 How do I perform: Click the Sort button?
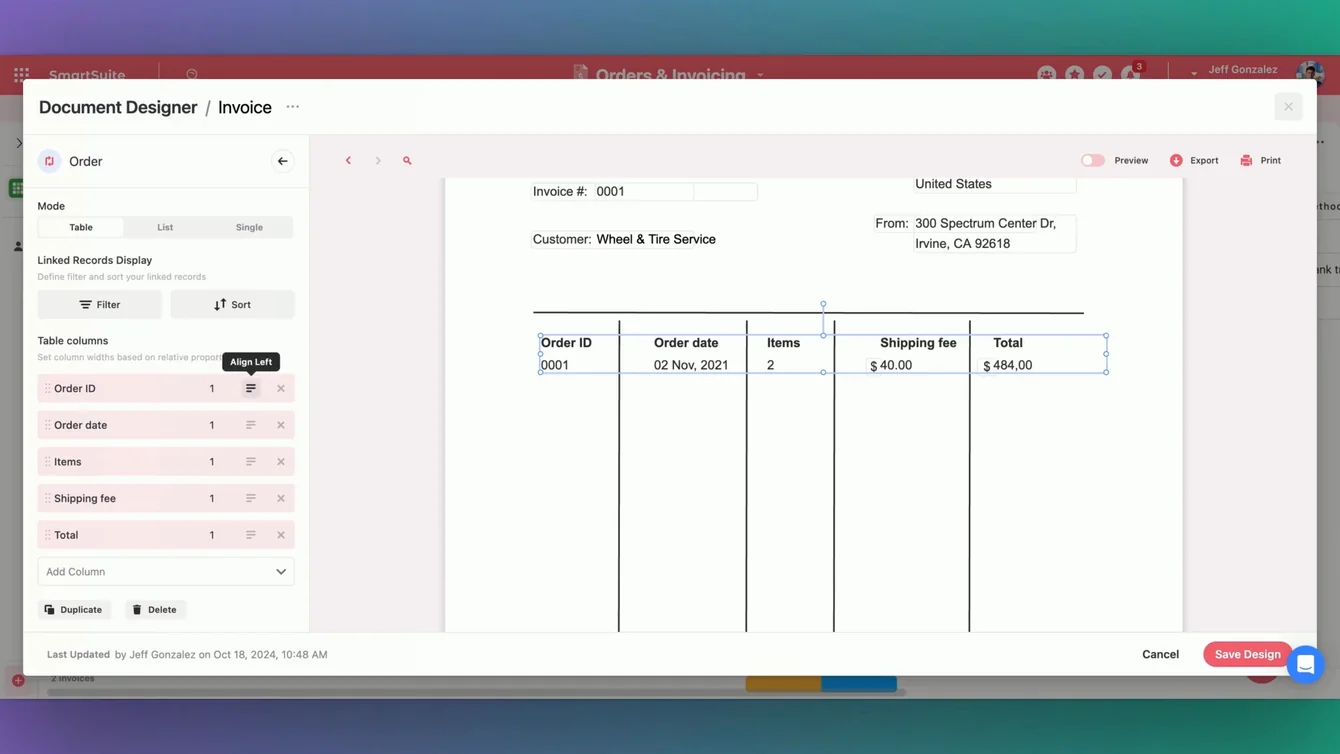(x=232, y=305)
